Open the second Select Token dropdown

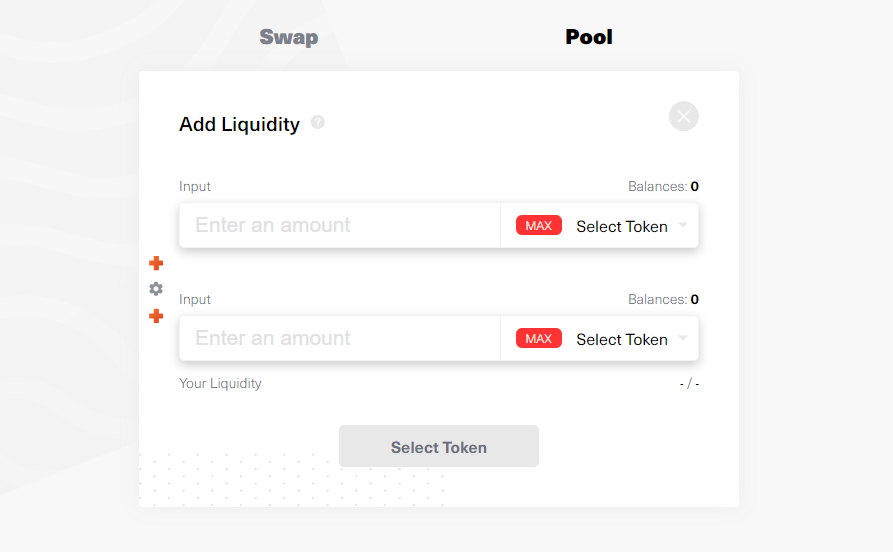click(x=621, y=339)
